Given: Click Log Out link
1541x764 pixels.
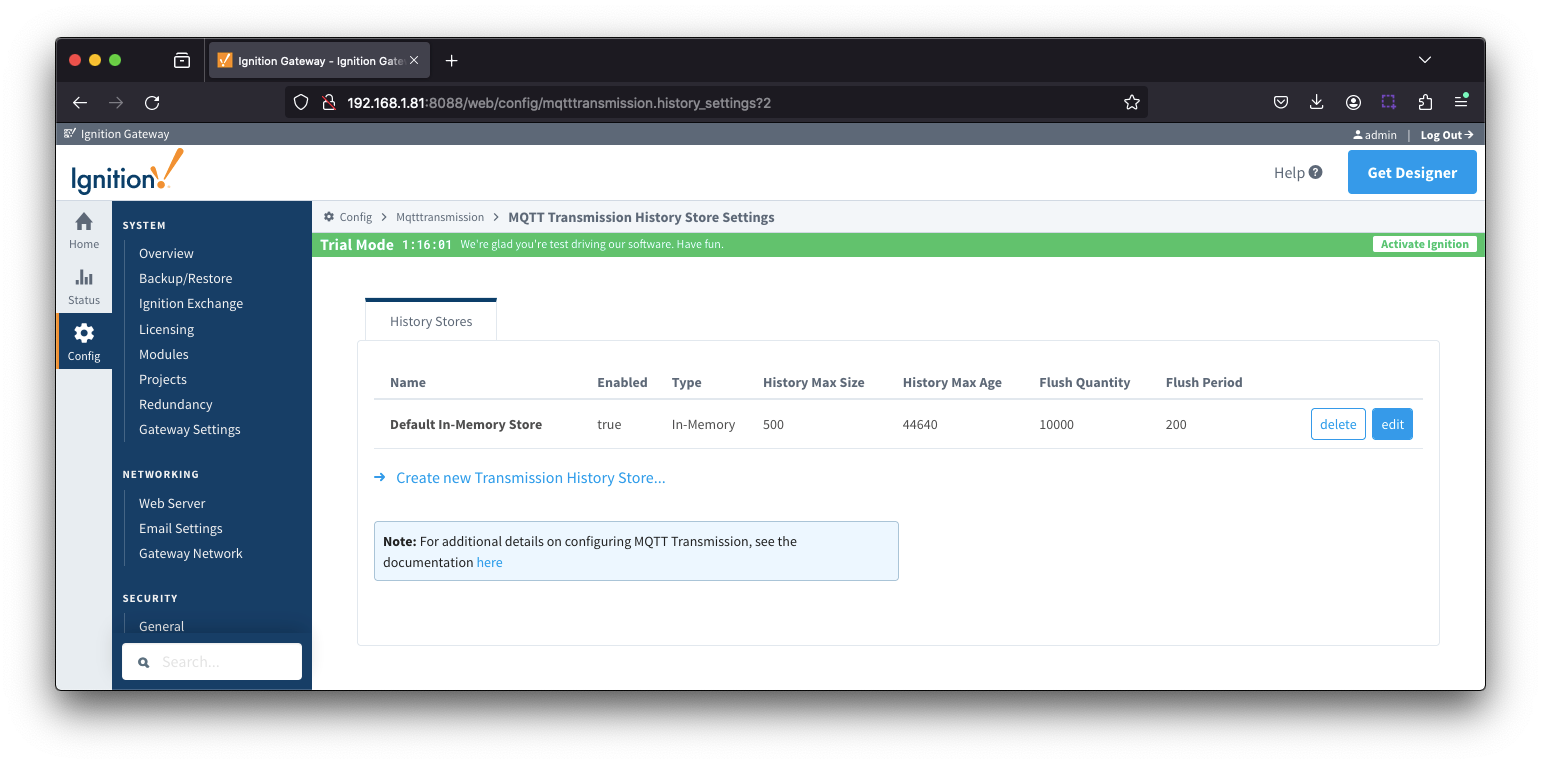Looking at the screenshot, I should coord(1446,134).
